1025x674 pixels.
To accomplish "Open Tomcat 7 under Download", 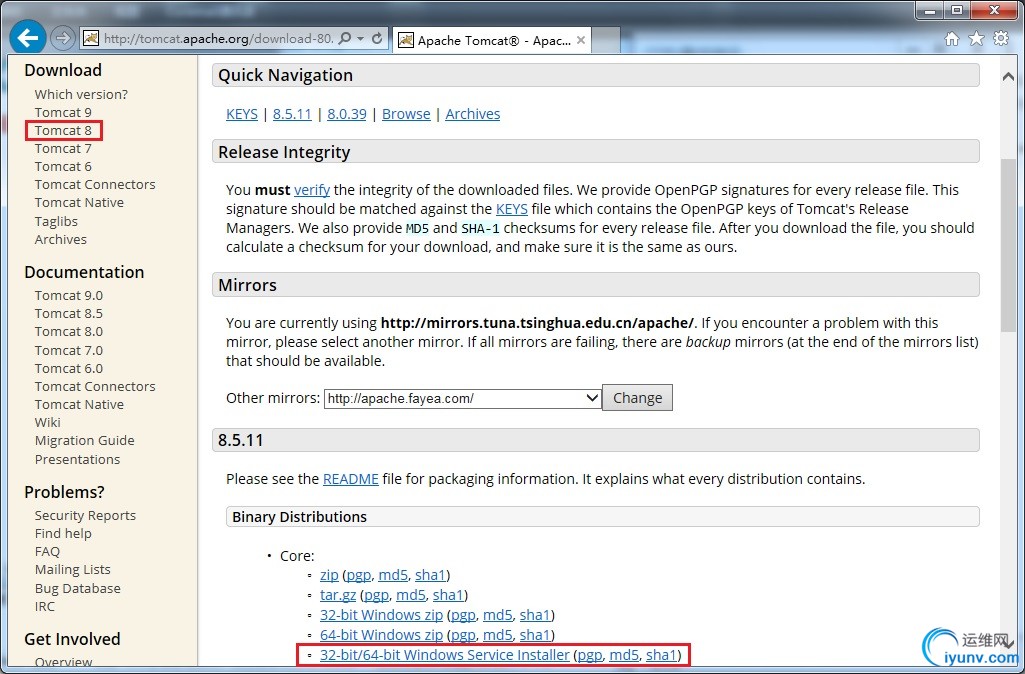I will 63,148.
